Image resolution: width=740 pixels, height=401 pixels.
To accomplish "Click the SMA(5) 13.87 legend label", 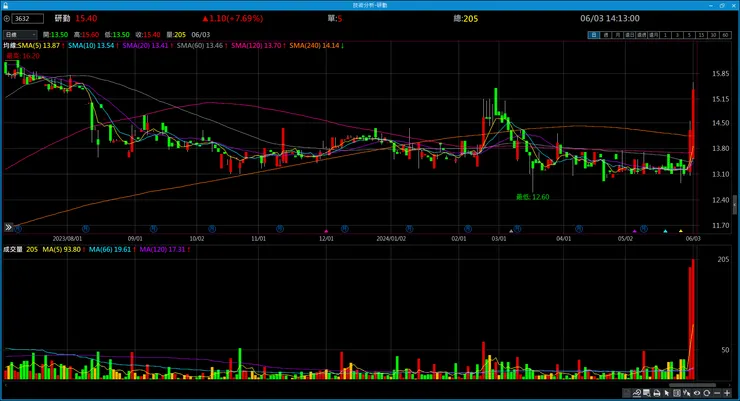I will 39,46.
